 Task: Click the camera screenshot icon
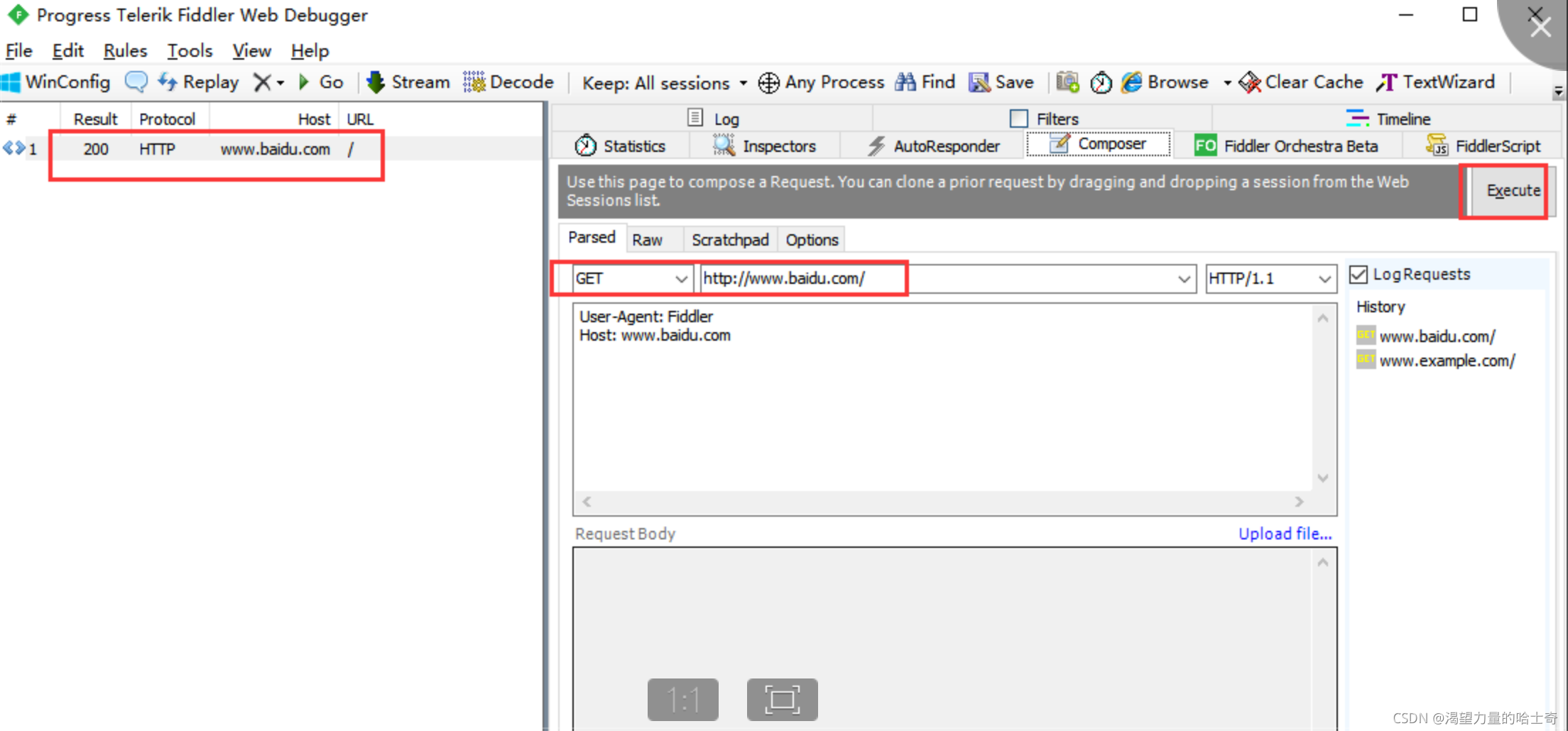1067,82
